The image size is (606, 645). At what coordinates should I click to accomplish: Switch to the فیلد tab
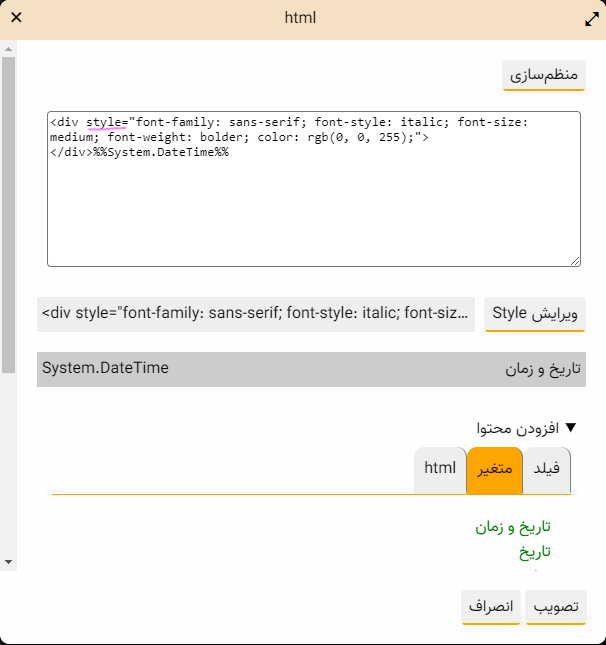(x=547, y=469)
